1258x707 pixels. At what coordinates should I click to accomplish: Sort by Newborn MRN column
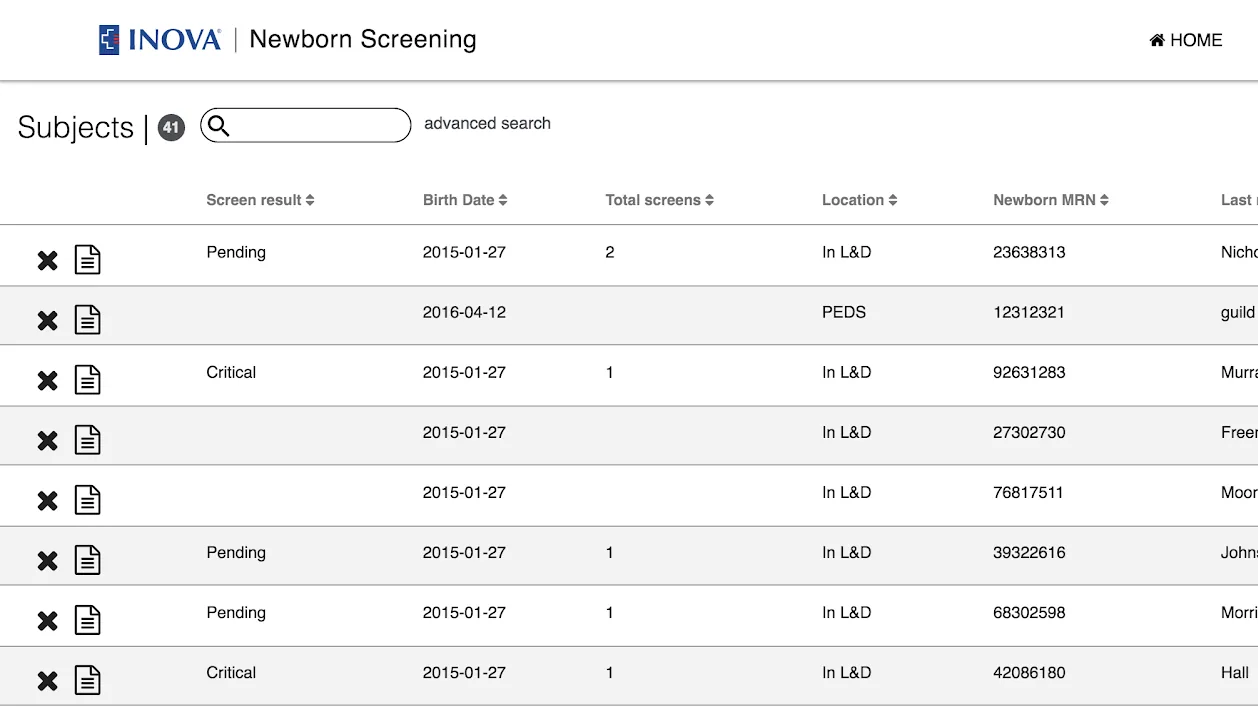pos(1051,200)
